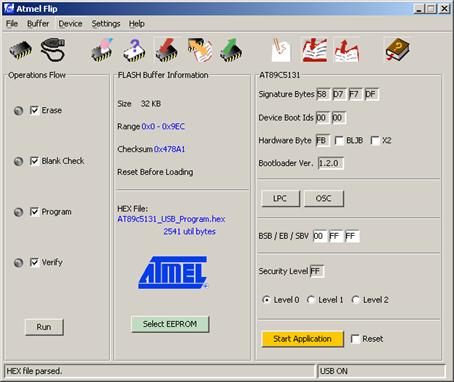Click the Verify status indicator light
This screenshot has height=382, width=454.
pyautogui.click(x=18, y=263)
